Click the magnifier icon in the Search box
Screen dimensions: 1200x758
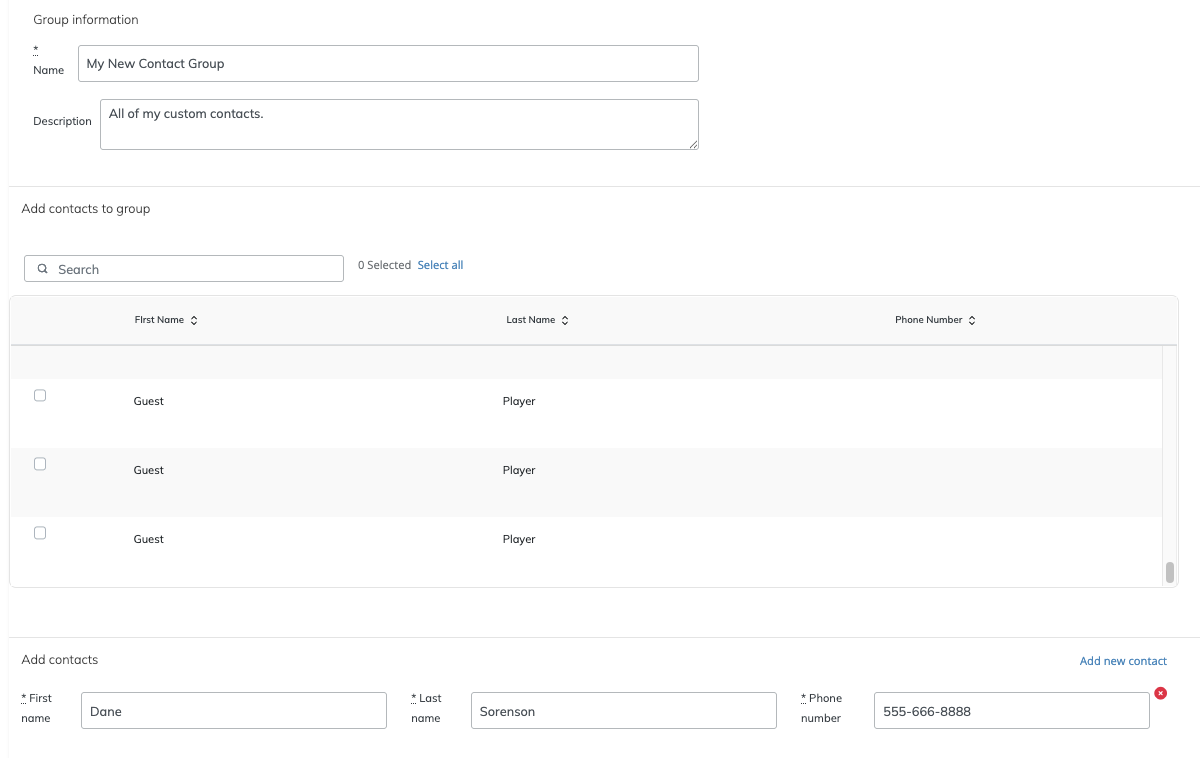[43, 269]
